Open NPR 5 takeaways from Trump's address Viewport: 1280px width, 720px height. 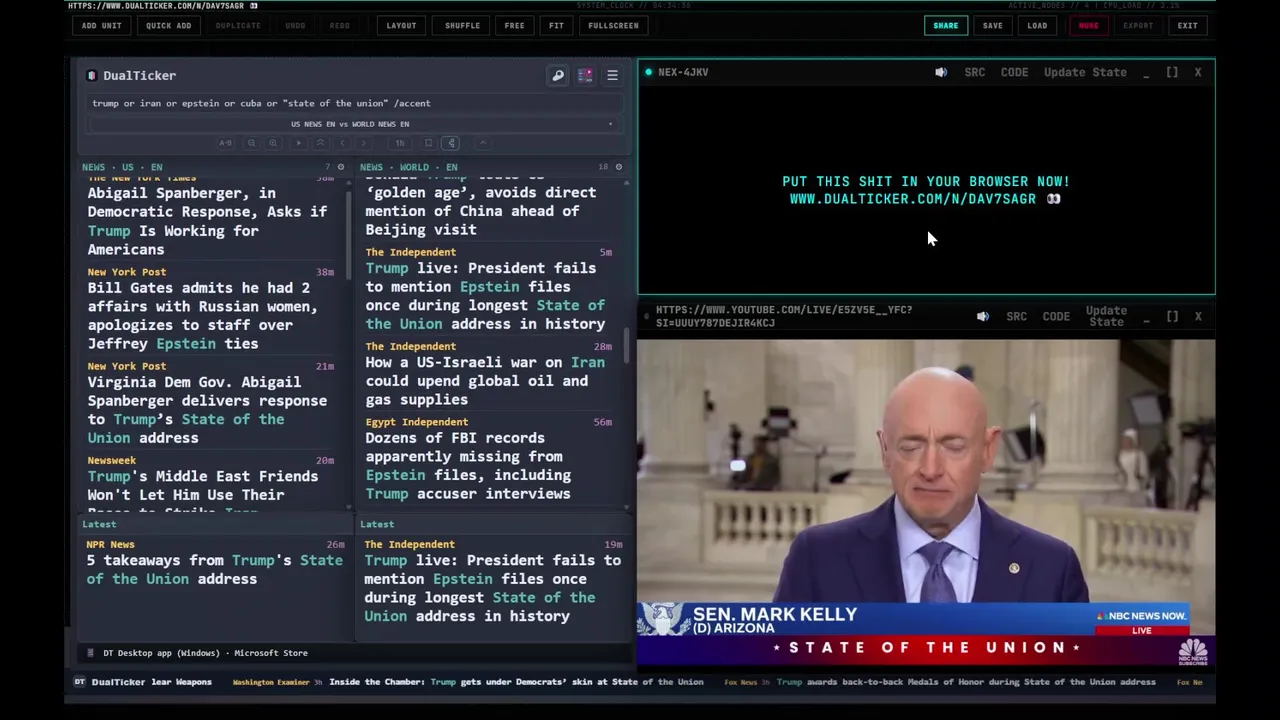(214, 569)
